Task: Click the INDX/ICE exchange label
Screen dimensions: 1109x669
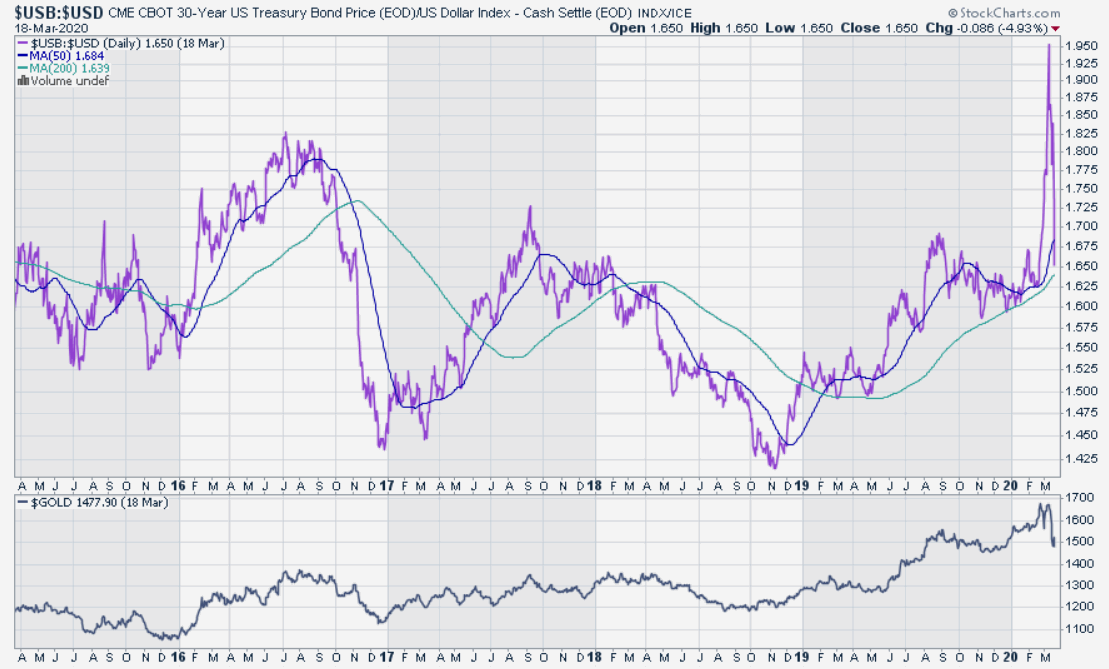Action: (664, 13)
